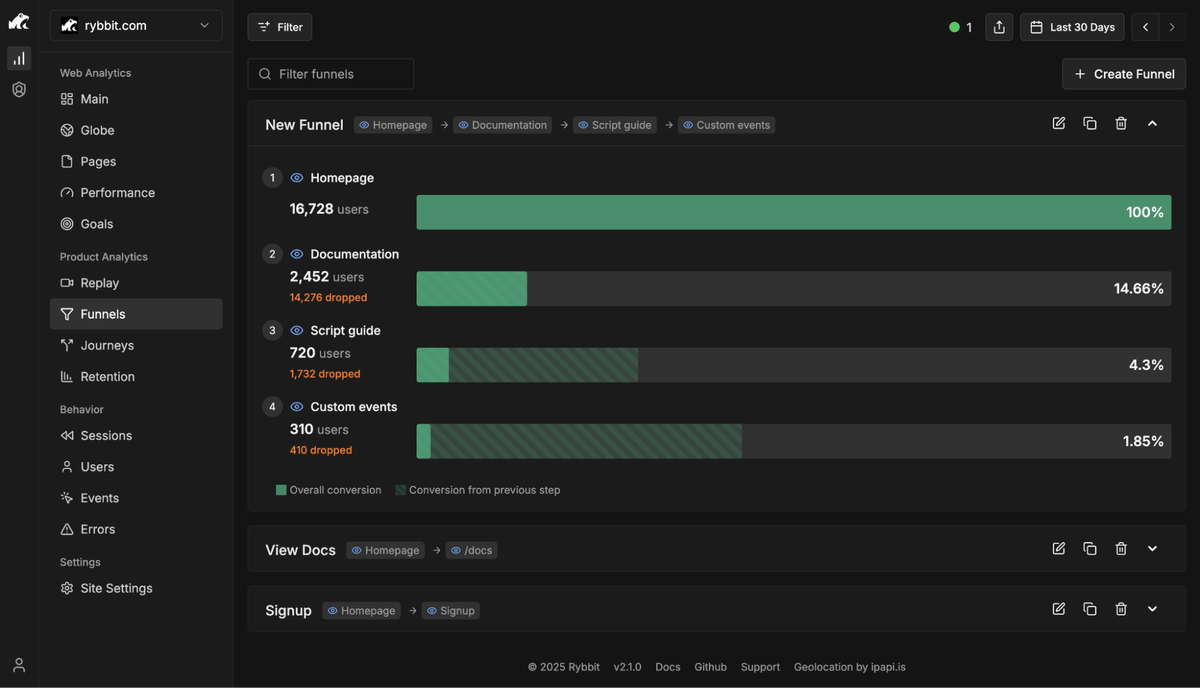Click the Create Funnel button
Viewport: 1200px width, 688px height.
(1123, 73)
